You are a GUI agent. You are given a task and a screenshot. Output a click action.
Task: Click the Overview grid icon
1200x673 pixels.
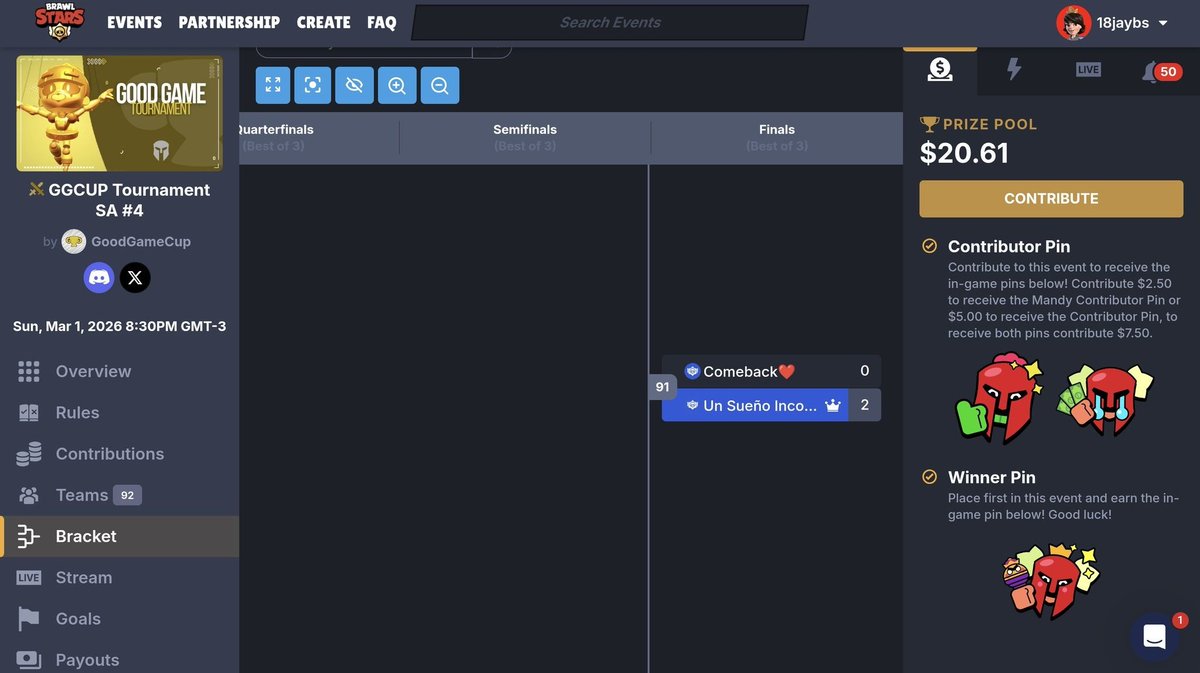(29, 371)
